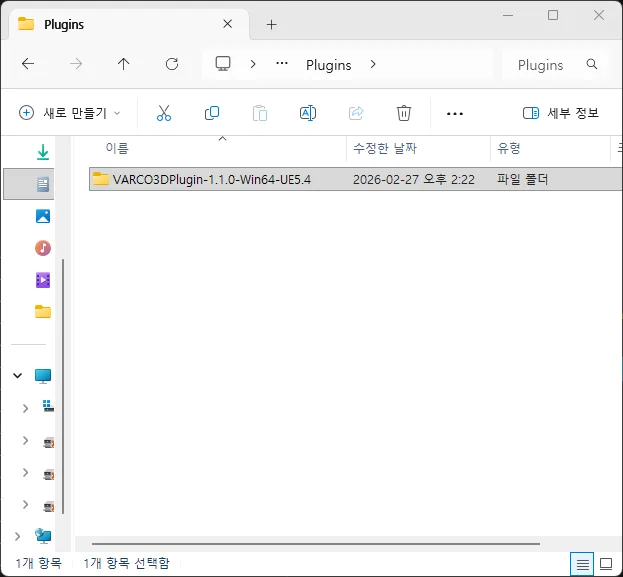
Task: Cut the selected item with scissors icon
Action: click(x=164, y=113)
